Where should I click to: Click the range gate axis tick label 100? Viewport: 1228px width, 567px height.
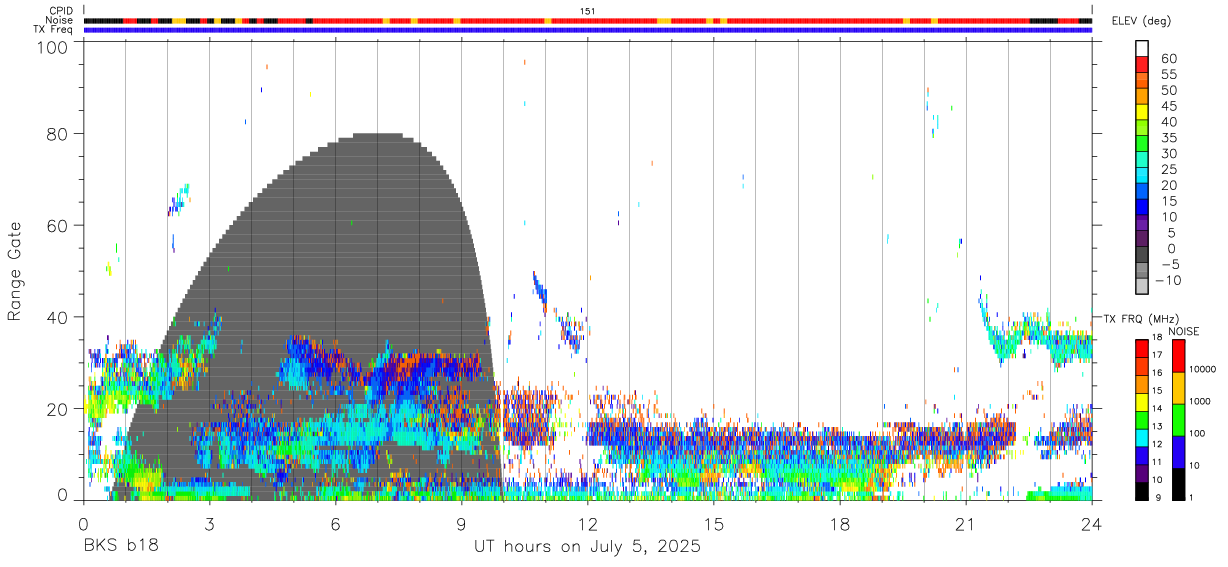pos(54,45)
